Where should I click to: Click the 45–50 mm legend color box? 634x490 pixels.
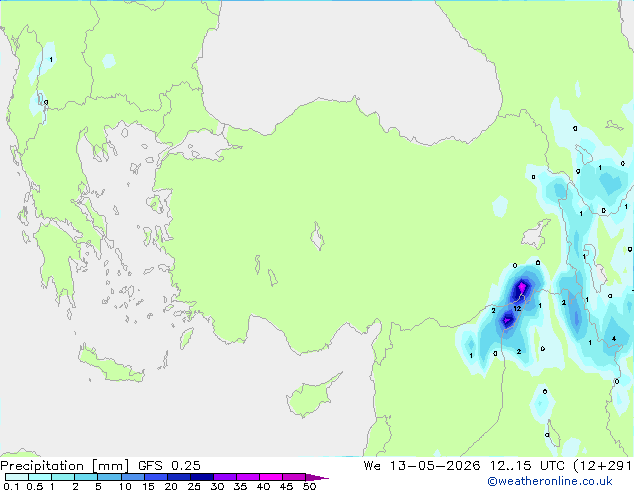(x=294, y=477)
